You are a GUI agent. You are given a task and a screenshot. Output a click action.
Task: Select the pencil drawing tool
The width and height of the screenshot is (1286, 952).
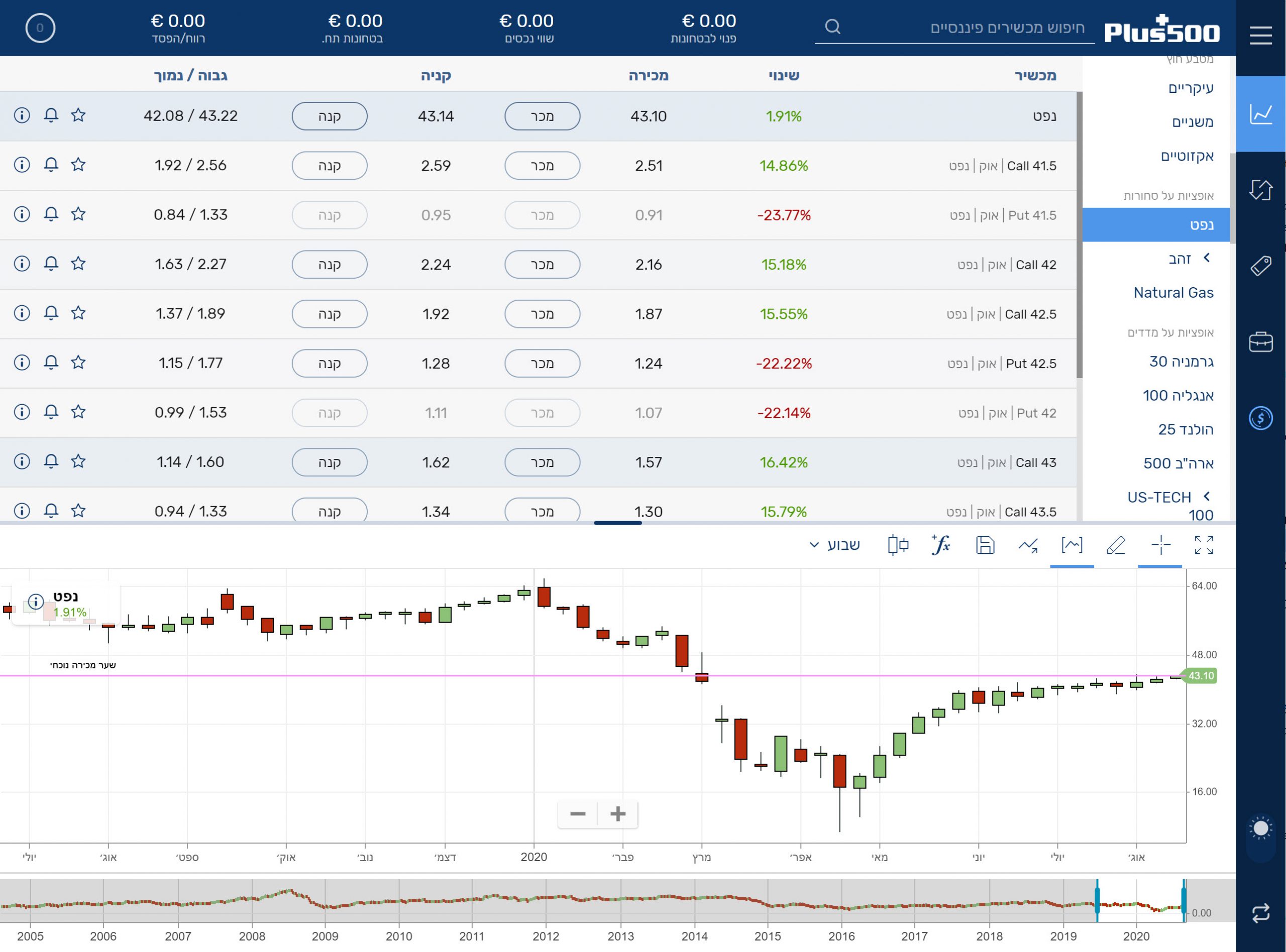click(1116, 545)
